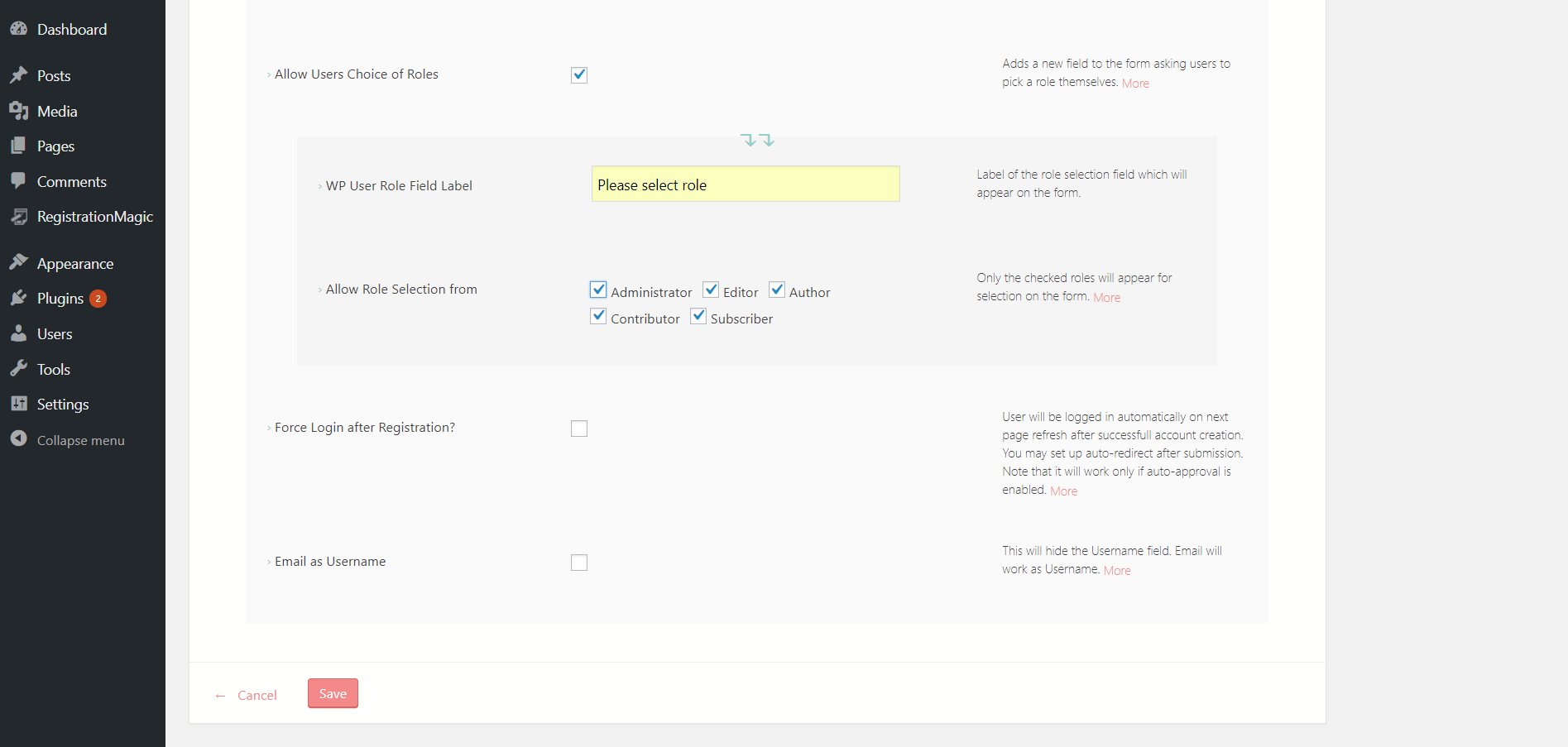Viewport: 1568px width, 747px height.
Task: Click the Save button
Action: 333,693
